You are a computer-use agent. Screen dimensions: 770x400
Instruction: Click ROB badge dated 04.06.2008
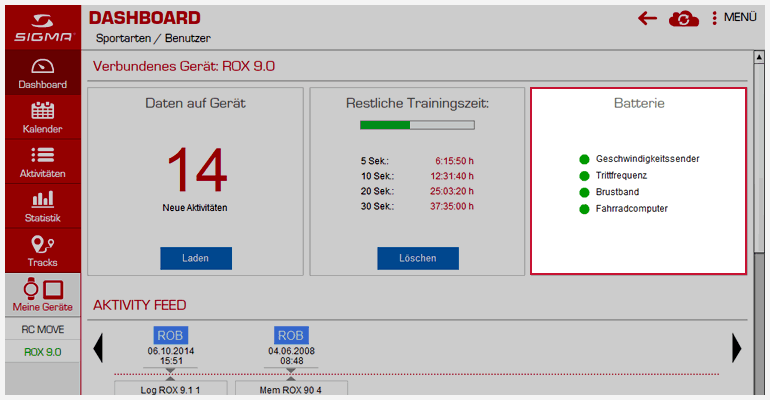pos(291,336)
